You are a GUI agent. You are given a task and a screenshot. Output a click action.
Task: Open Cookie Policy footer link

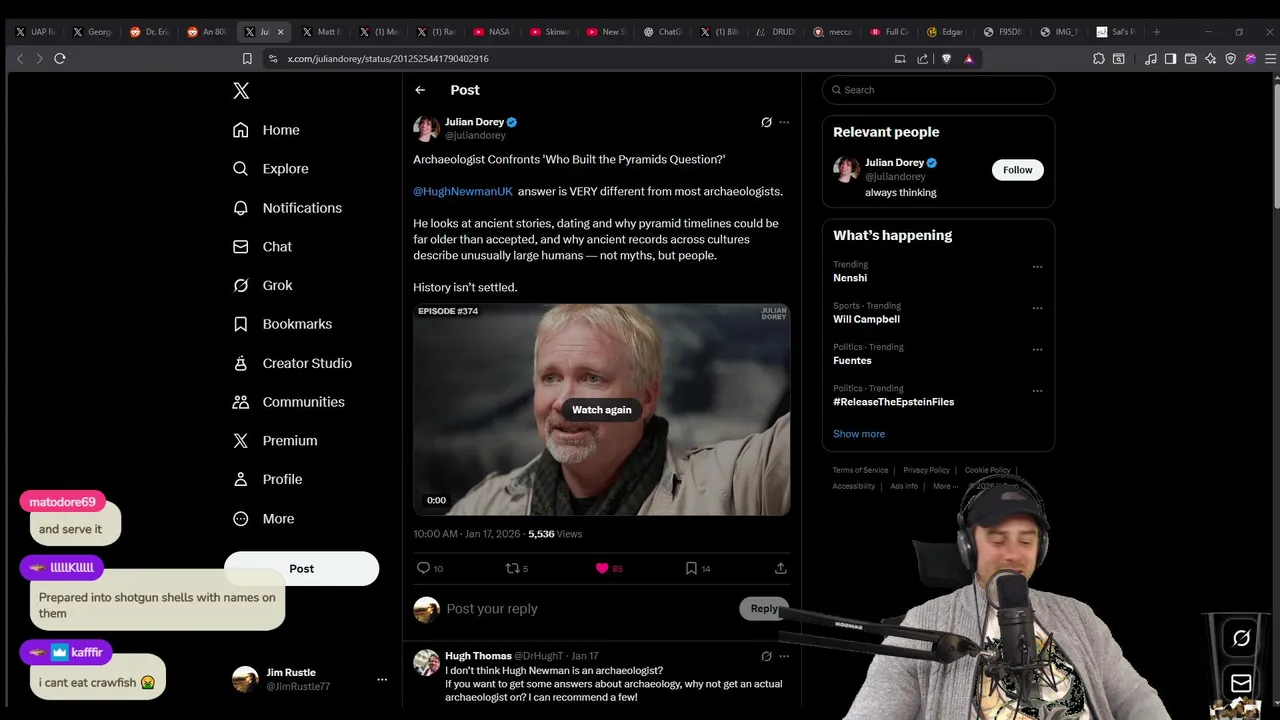[x=987, y=470]
